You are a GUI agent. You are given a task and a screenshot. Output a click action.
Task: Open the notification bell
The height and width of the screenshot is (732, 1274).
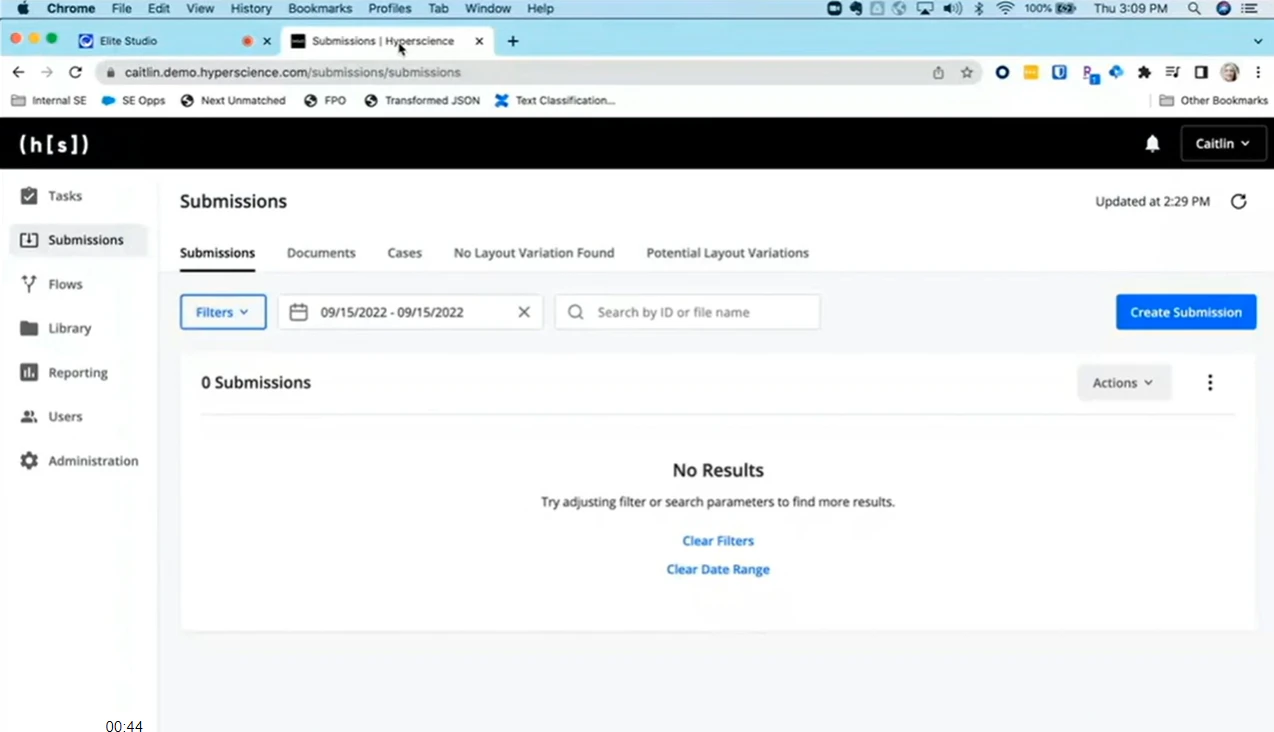point(1151,143)
